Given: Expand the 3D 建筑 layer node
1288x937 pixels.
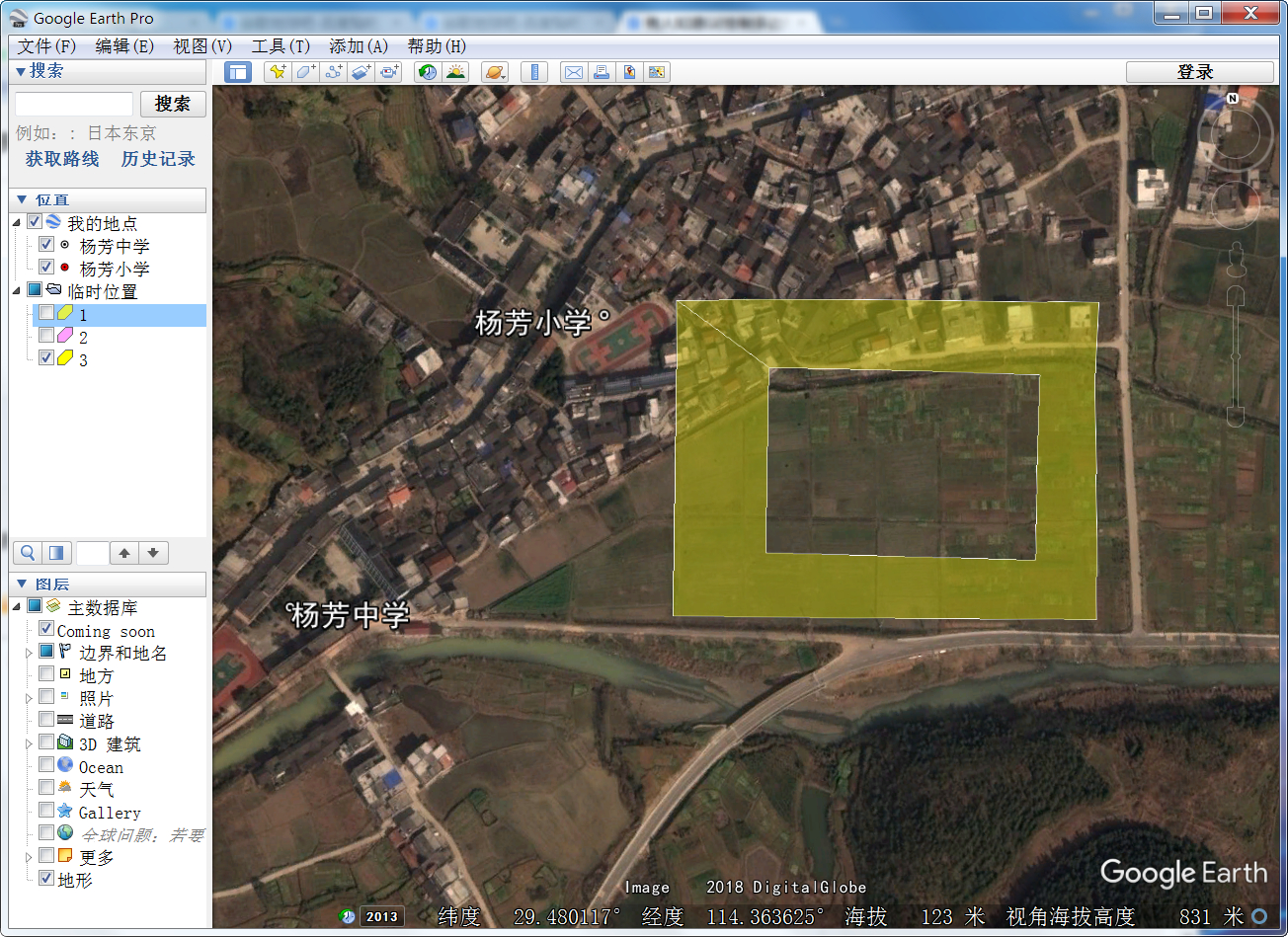Looking at the screenshot, I should click(29, 743).
